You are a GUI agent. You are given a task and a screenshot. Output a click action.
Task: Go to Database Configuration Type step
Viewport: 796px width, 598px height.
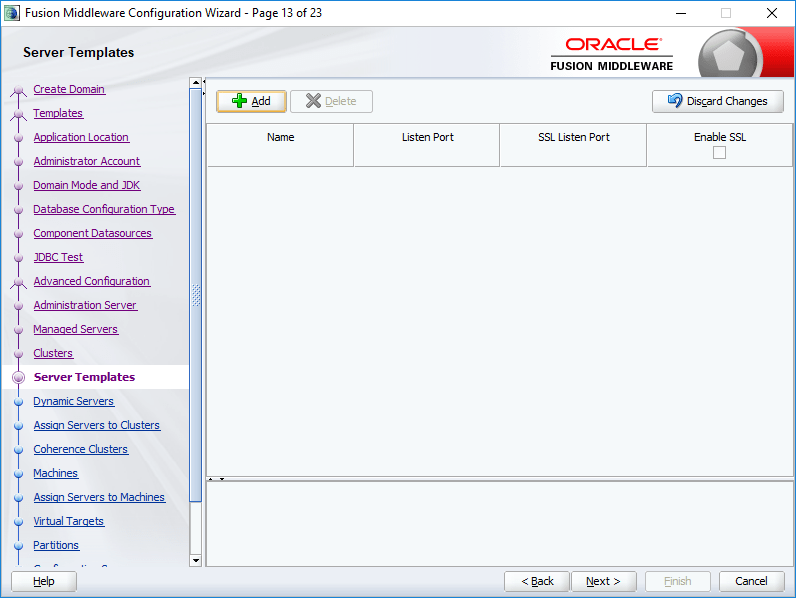pyautogui.click(x=104, y=209)
